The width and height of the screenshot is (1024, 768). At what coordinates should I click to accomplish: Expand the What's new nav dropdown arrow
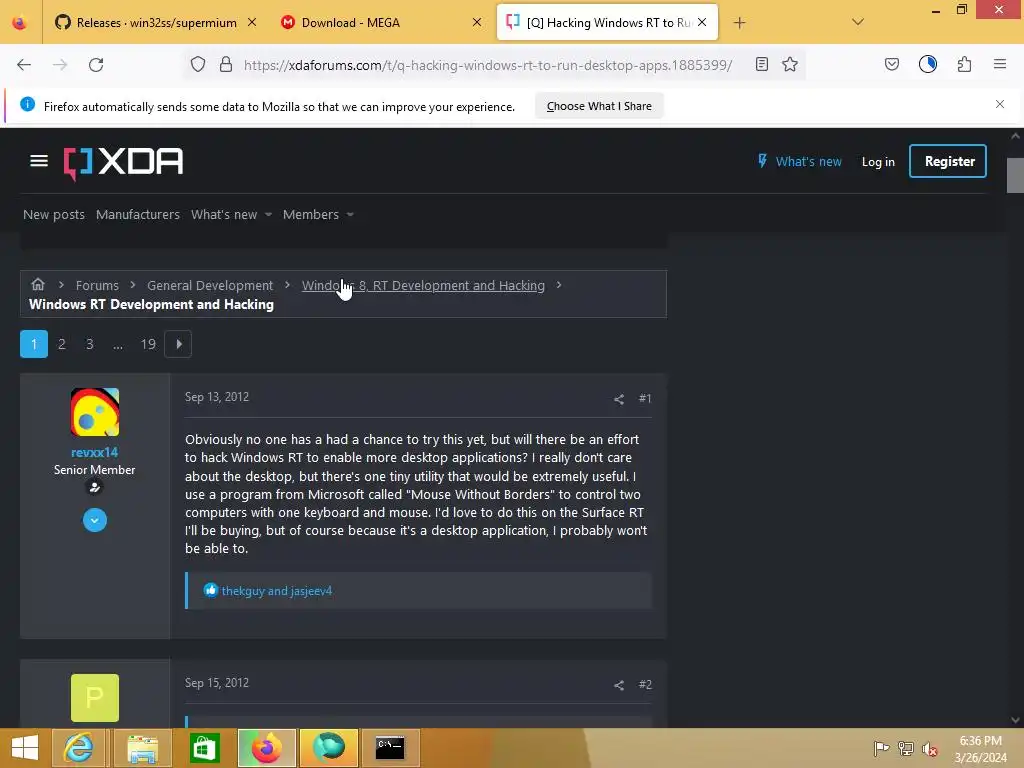point(268,215)
